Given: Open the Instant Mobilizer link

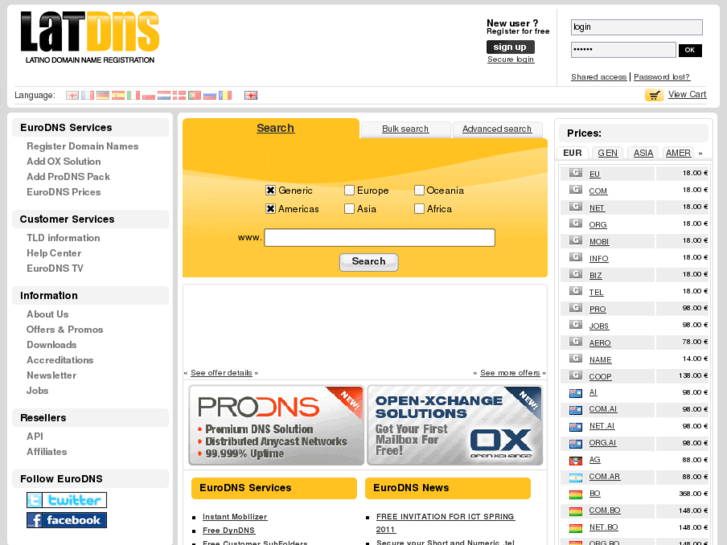Looking at the screenshot, I should (235, 516).
